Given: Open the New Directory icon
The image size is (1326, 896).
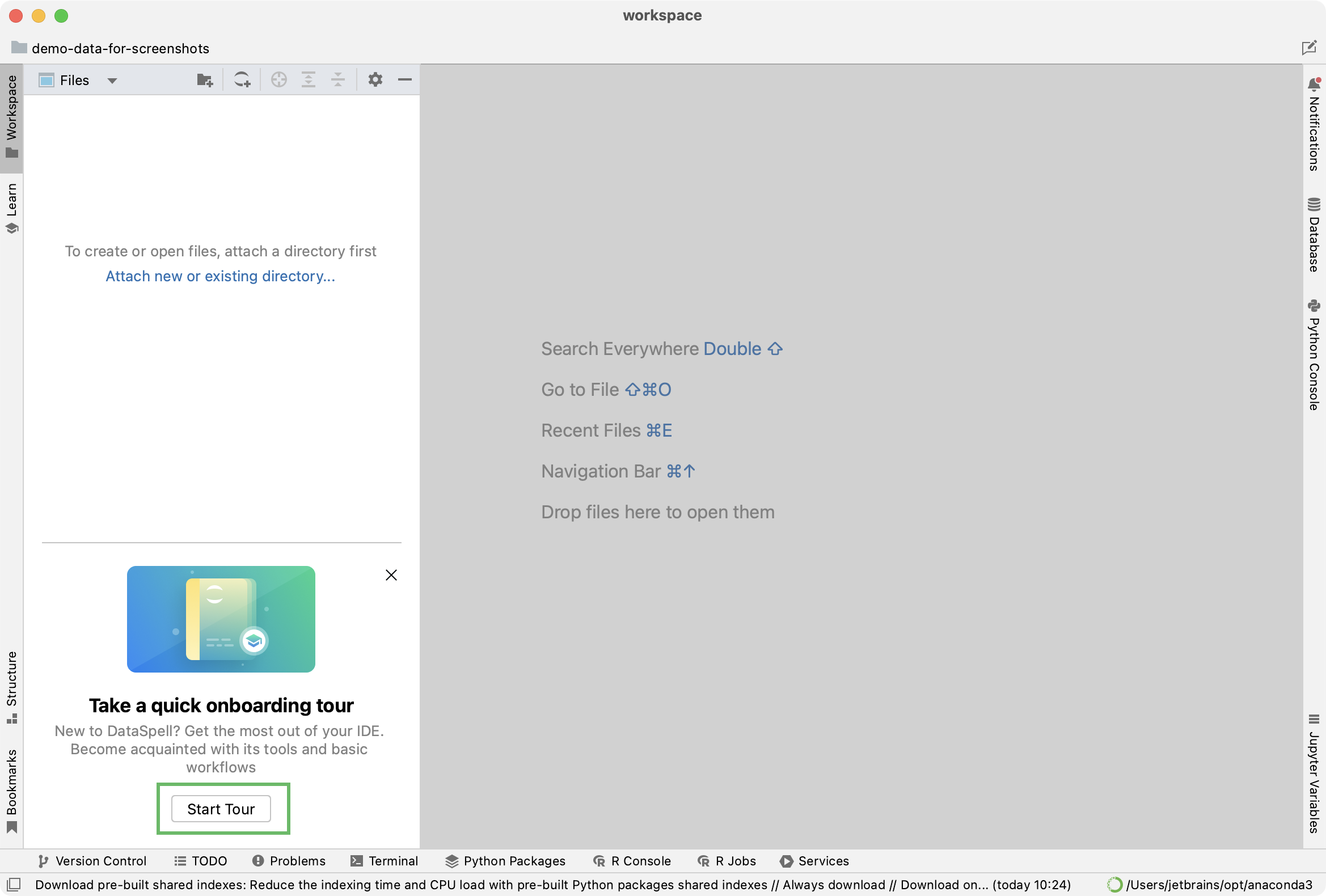Looking at the screenshot, I should (x=205, y=80).
